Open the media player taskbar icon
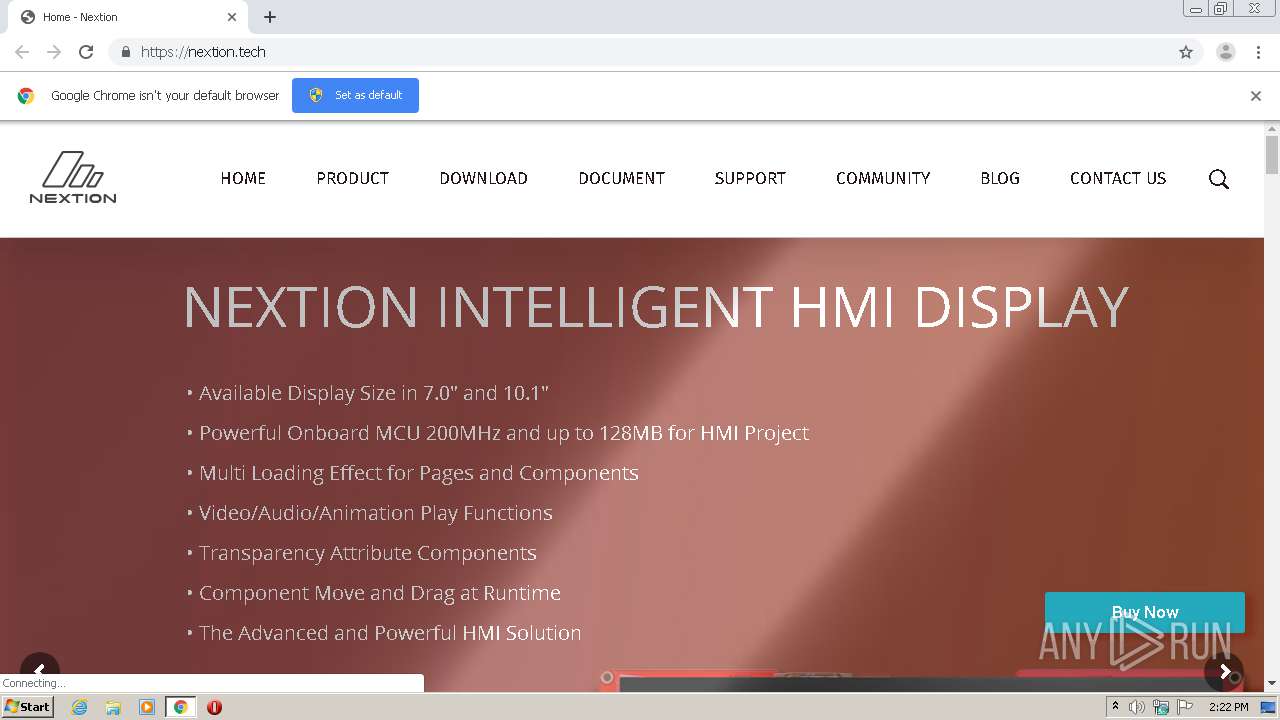 click(147, 707)
